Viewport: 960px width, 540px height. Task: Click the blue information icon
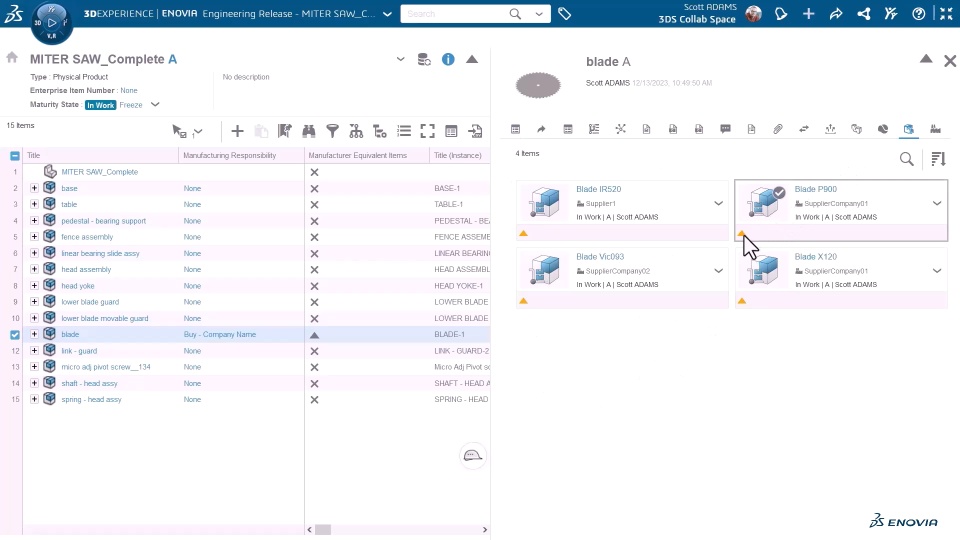click(x=448, y=59)
